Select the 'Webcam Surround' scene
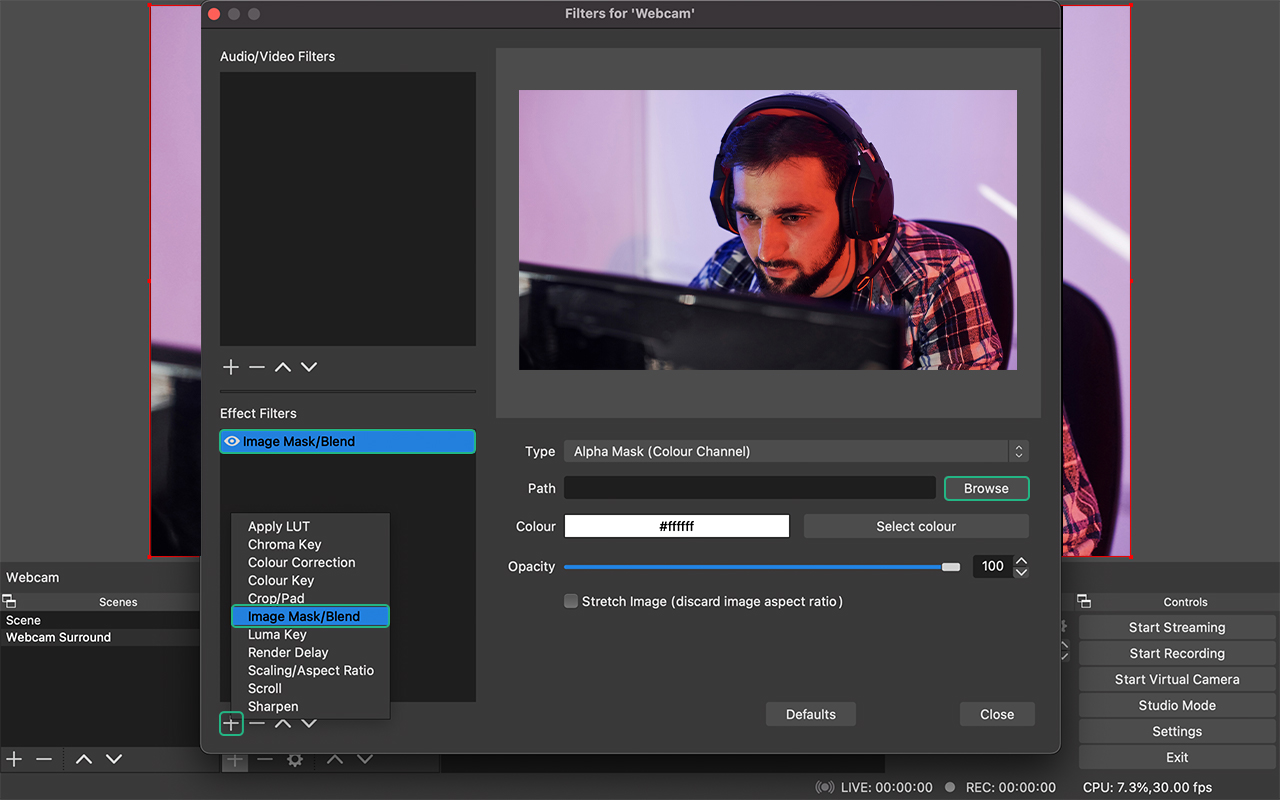Viewport: 1280px width, 800px height. (100, 637)
